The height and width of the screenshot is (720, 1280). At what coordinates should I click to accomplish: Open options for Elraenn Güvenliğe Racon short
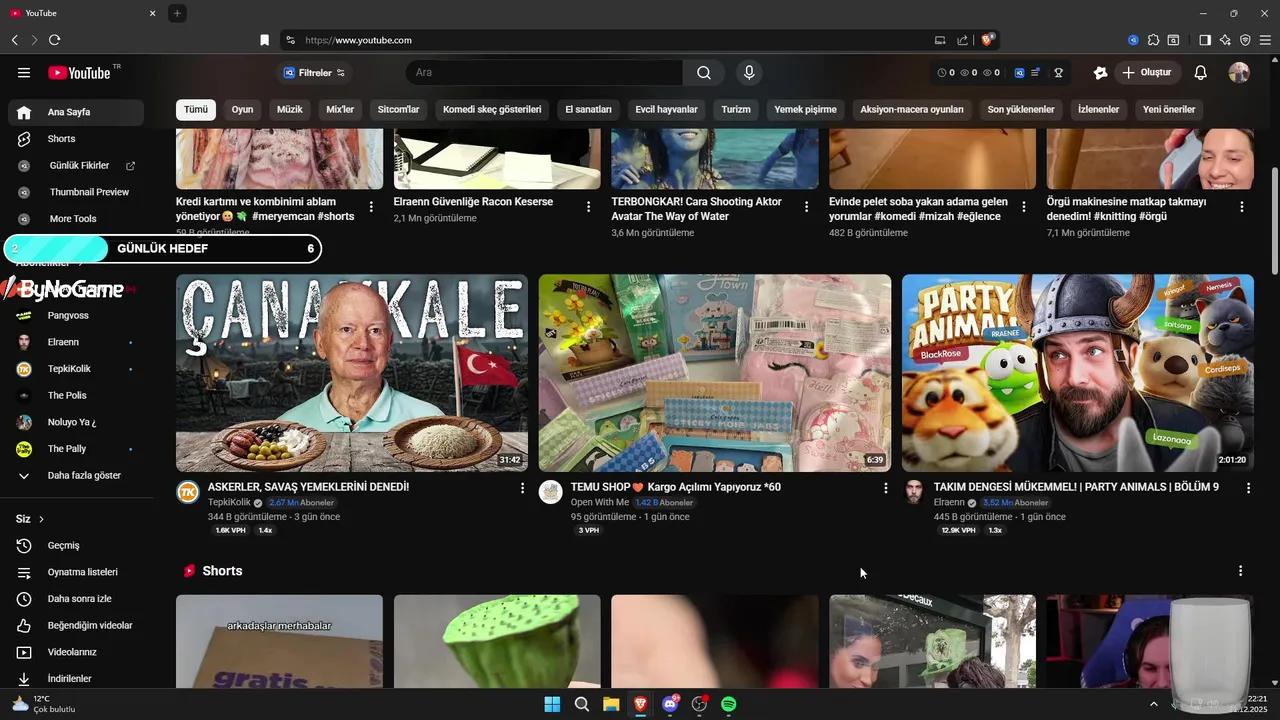point(589,207)
